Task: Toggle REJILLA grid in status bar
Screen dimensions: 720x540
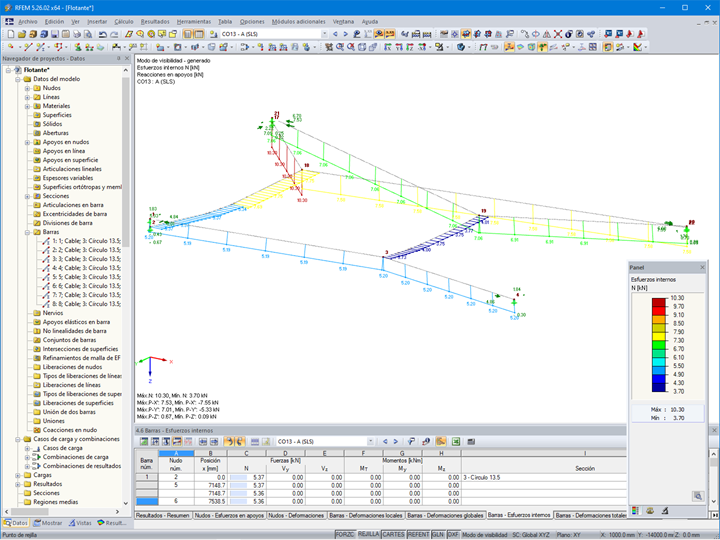Action: pos(368,534)
